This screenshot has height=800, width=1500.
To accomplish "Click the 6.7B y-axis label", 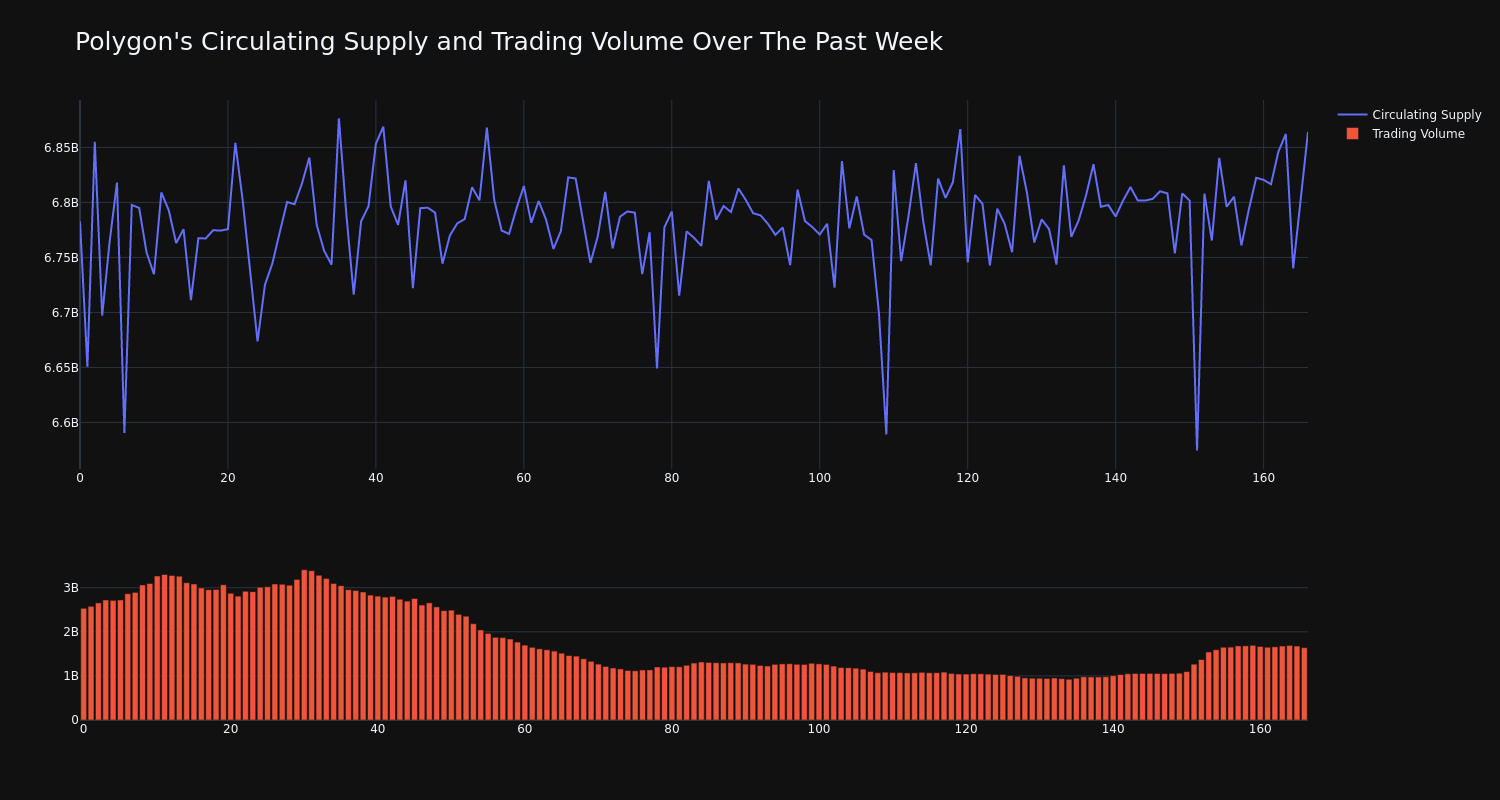I will pos(65,313).
